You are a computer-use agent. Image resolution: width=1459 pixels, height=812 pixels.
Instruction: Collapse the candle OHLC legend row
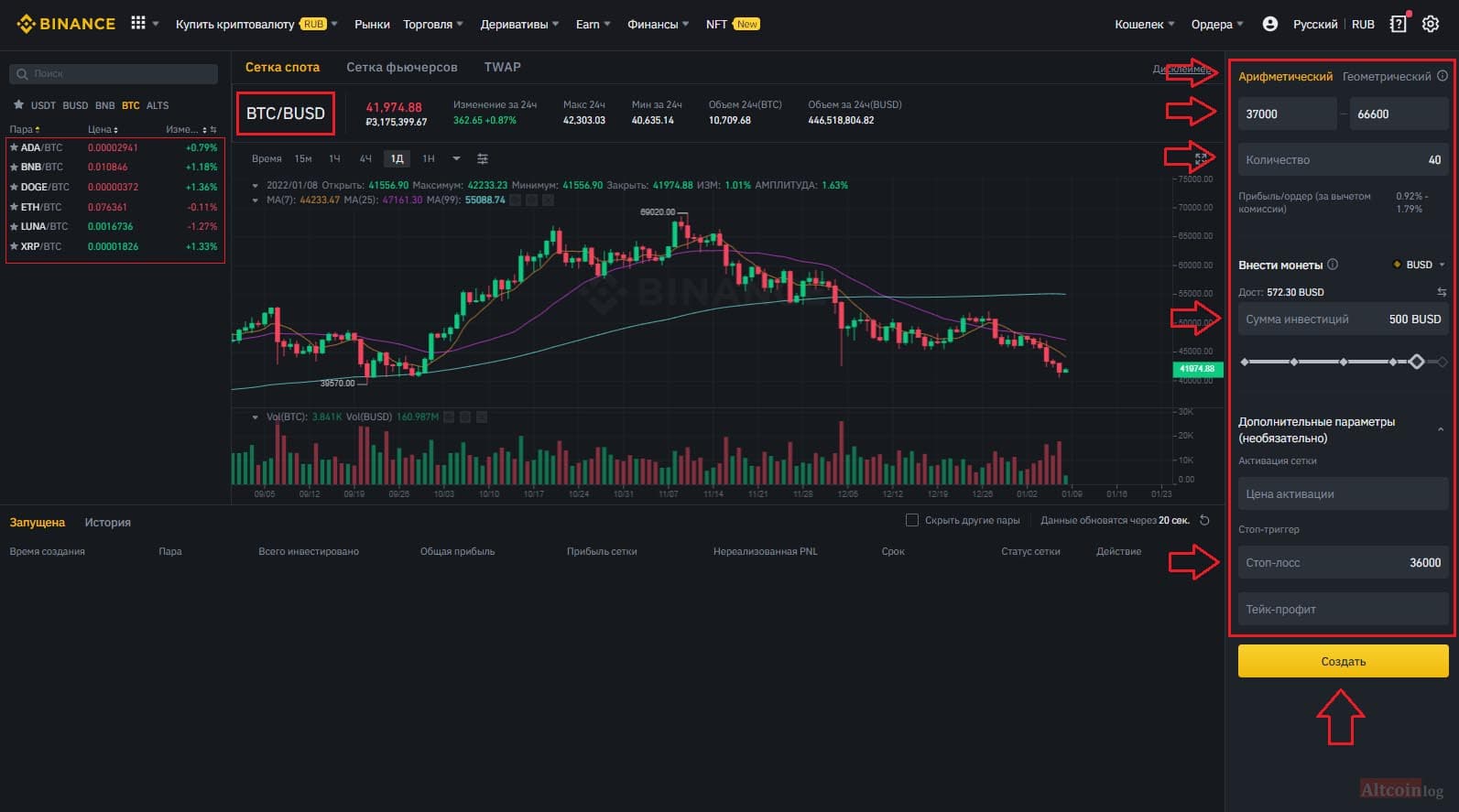coord(256,185)
